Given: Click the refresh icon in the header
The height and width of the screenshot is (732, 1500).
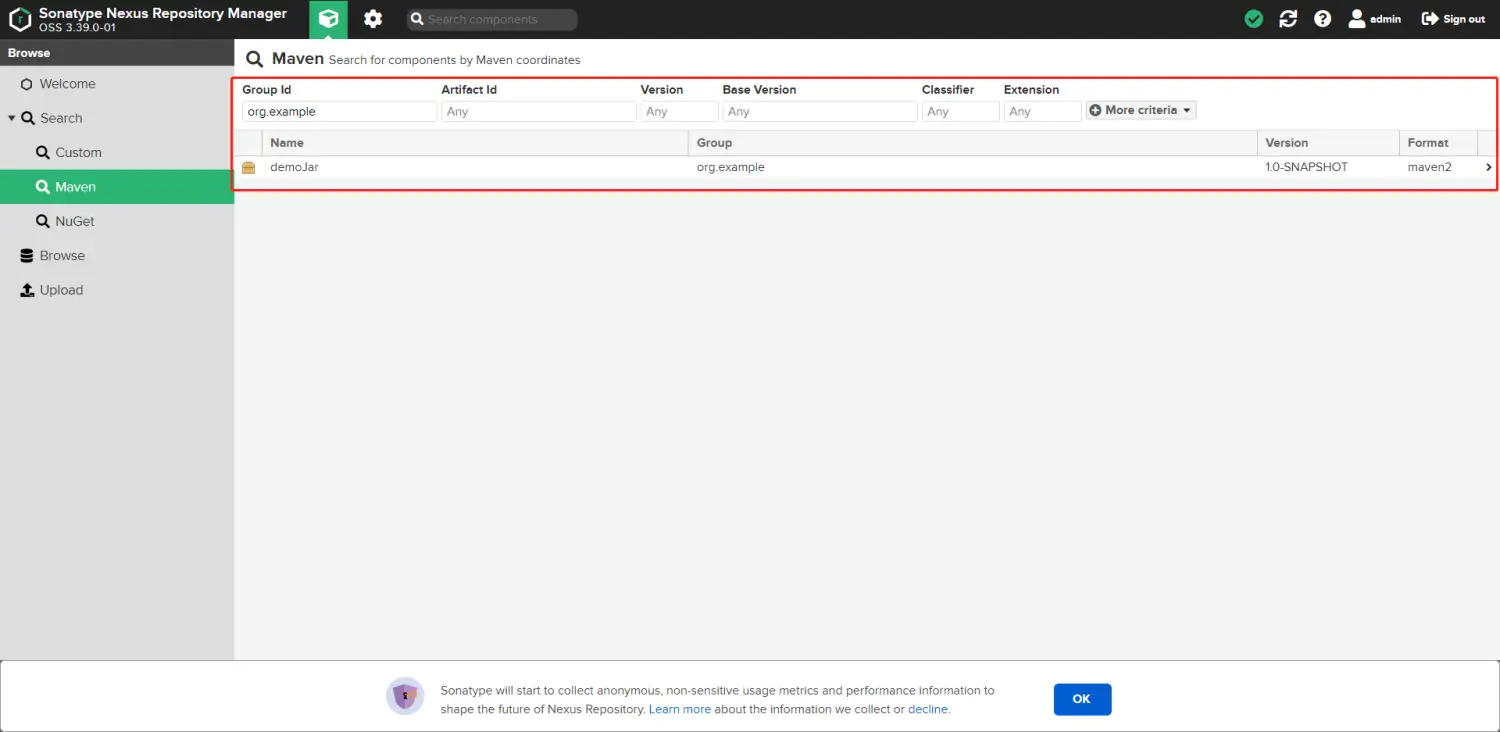Looking at the screenshot, I should tap(1288, 19).
